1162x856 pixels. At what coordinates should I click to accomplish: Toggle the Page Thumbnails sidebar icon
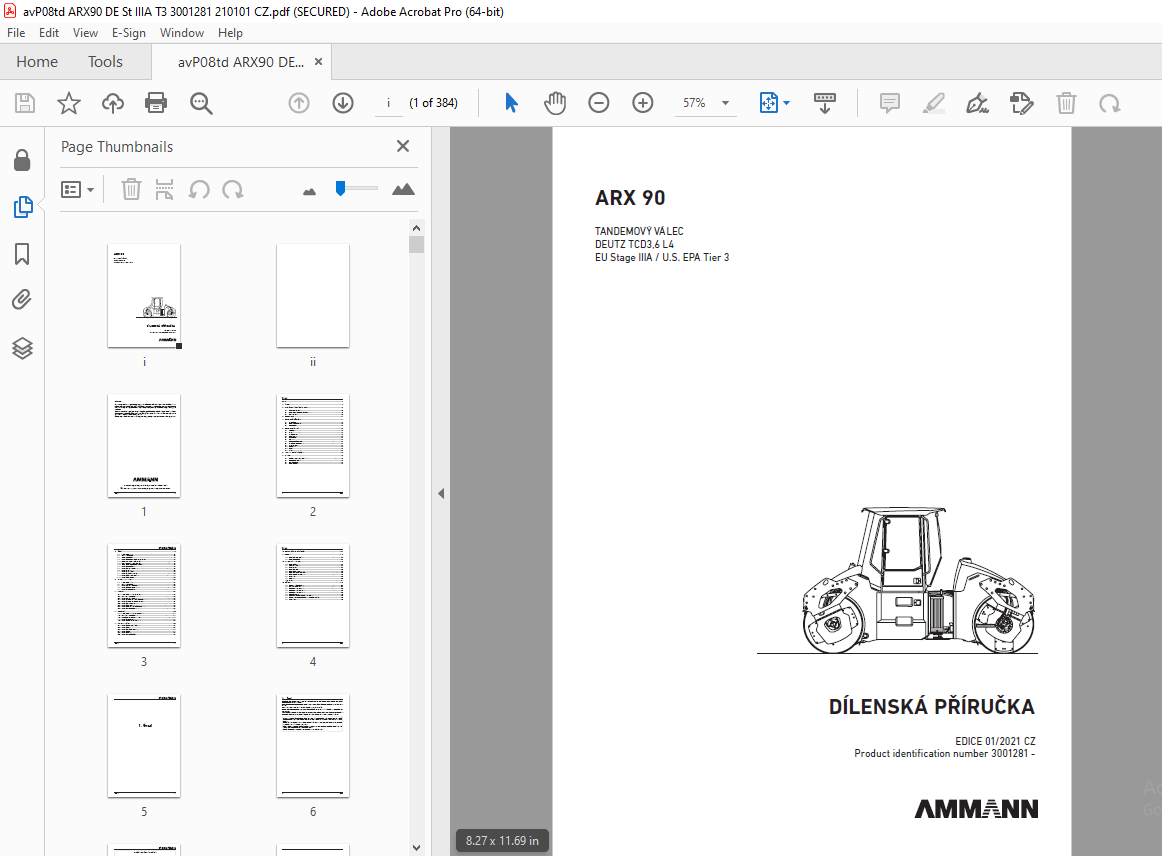(x=23, y=207)
